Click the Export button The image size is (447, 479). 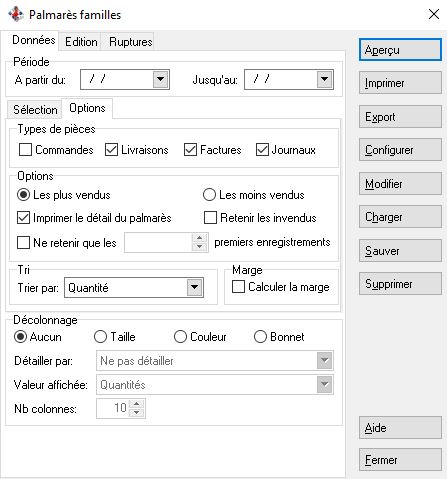click(400, 117)
